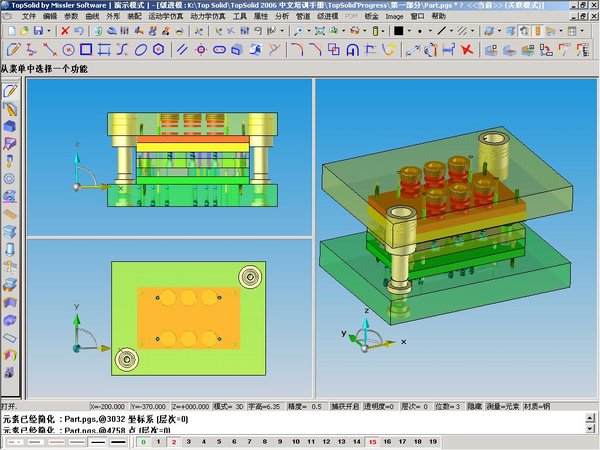Image resolution: width=600 pixels, height=450 pixels.
Task: Toggle layer 15 in the layer bar
Action: [x=372, y=441]
